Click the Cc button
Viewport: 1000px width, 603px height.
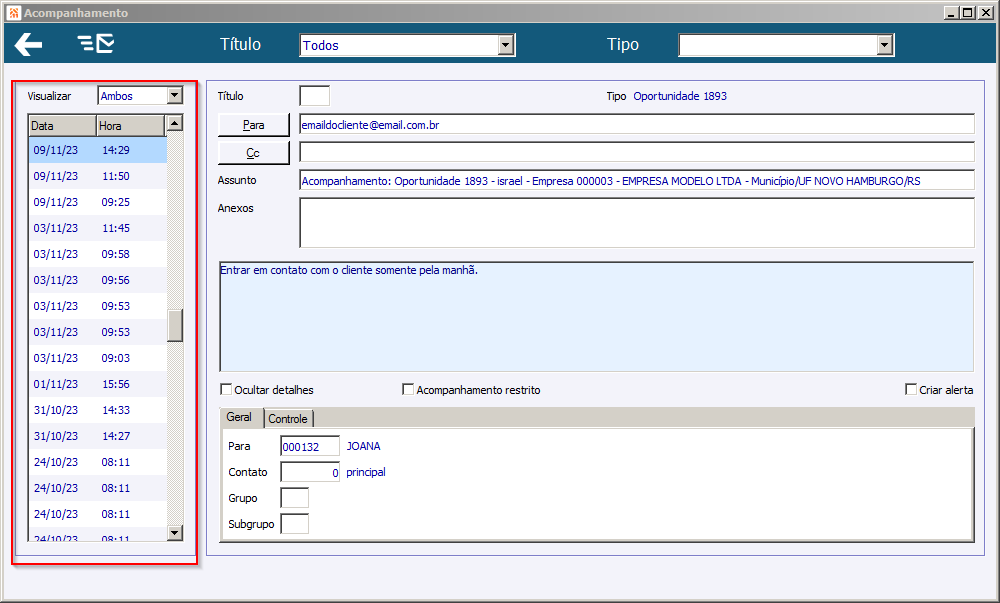[253, 153]
